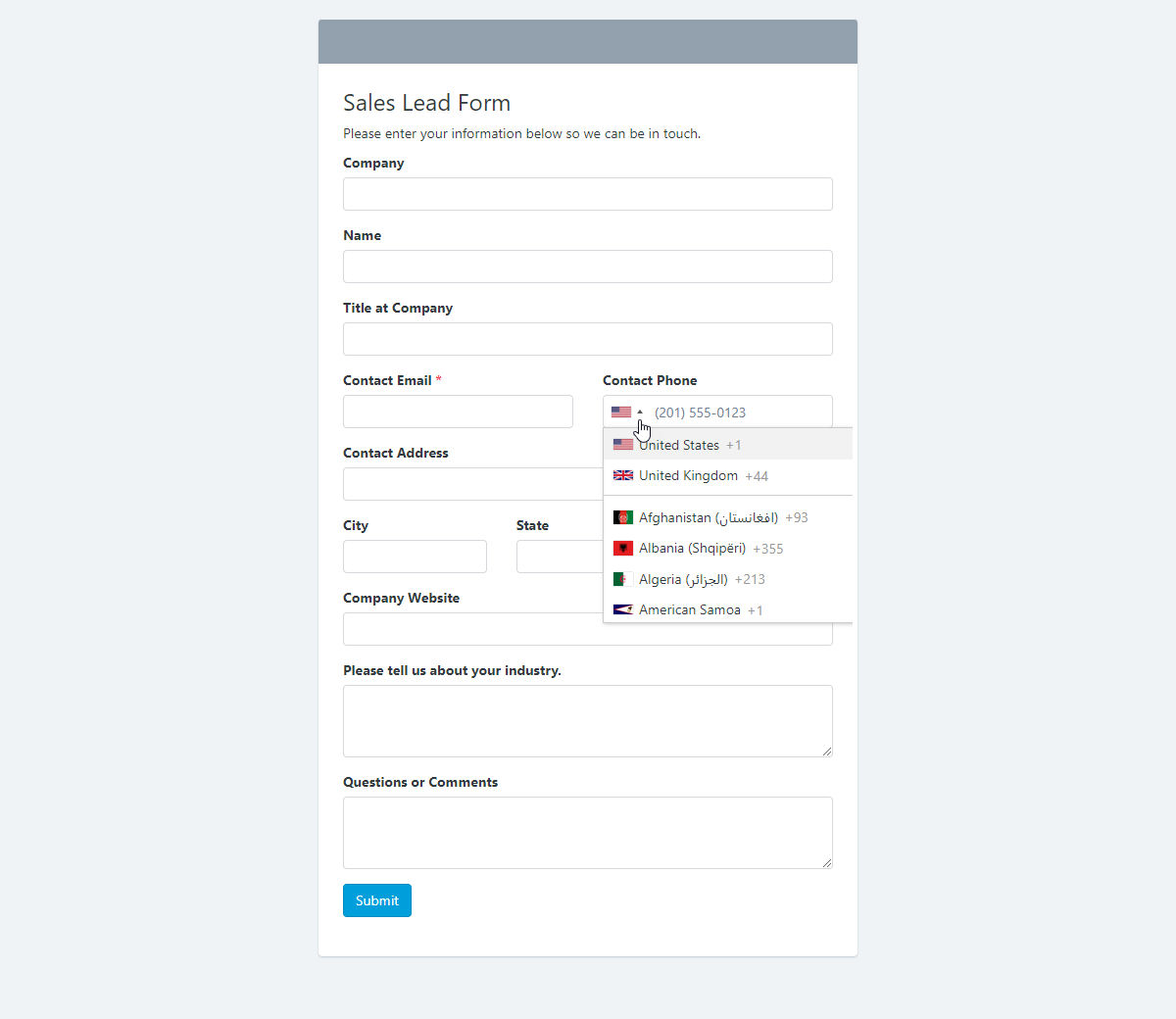Click the United Kingdom flag icon
Viewport: 1176px width, 1019px height.
coord(623,476)
